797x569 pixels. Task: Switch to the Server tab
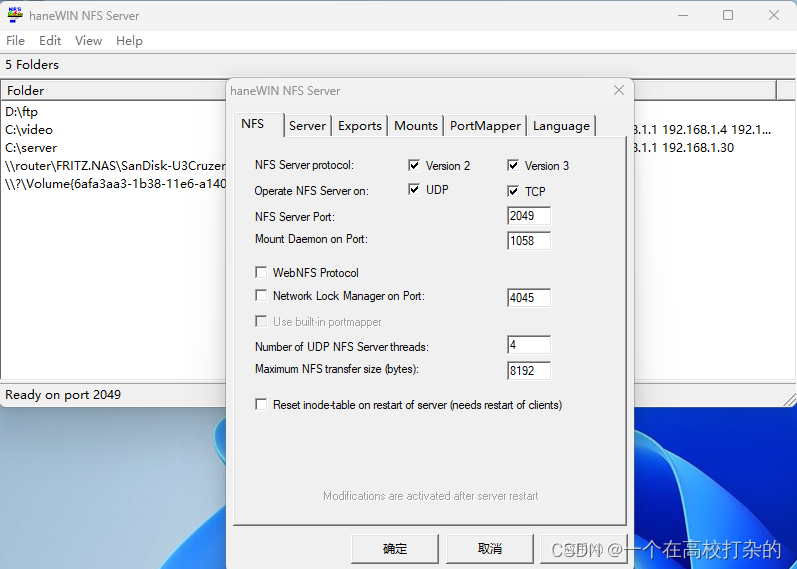coord(307,126)
